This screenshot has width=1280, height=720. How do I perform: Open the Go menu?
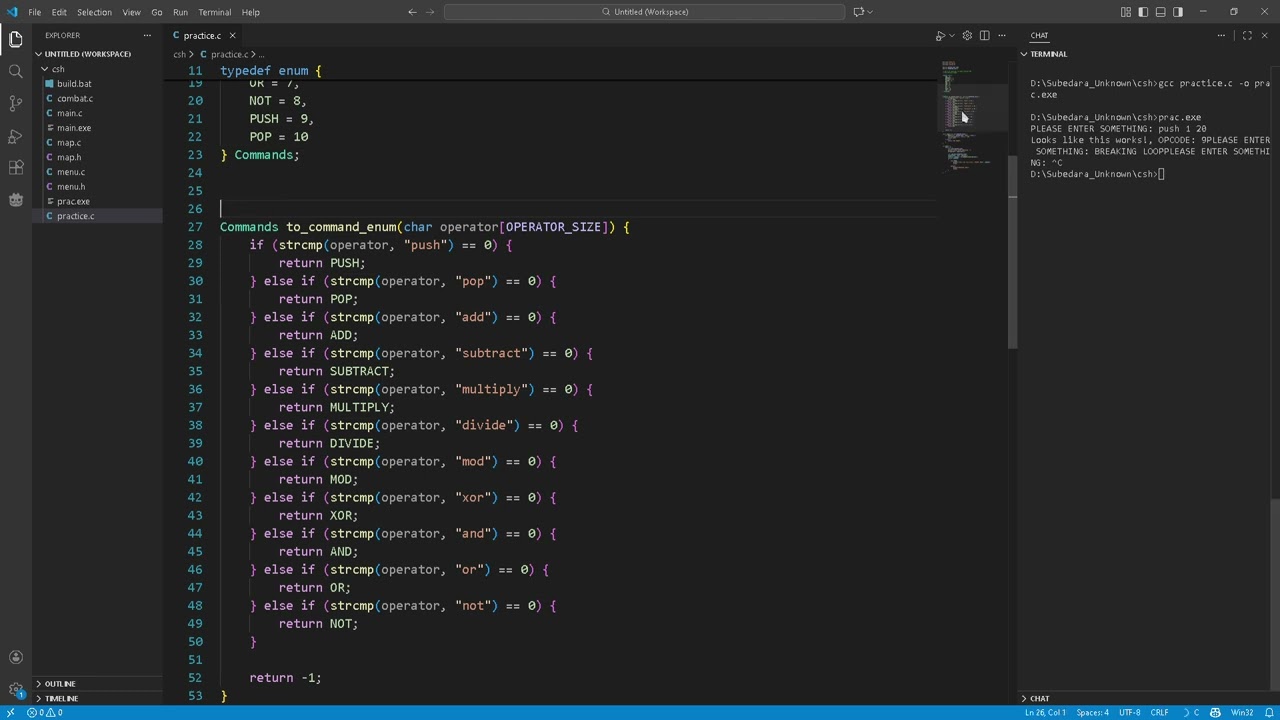pyautogui.click(x=157, y=12)
